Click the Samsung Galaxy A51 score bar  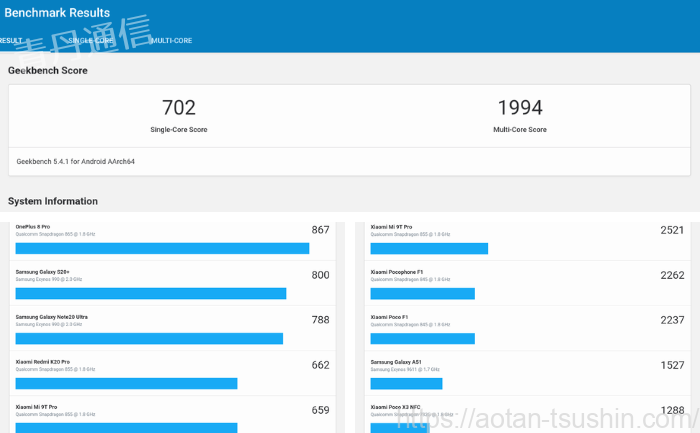point(406,383)
